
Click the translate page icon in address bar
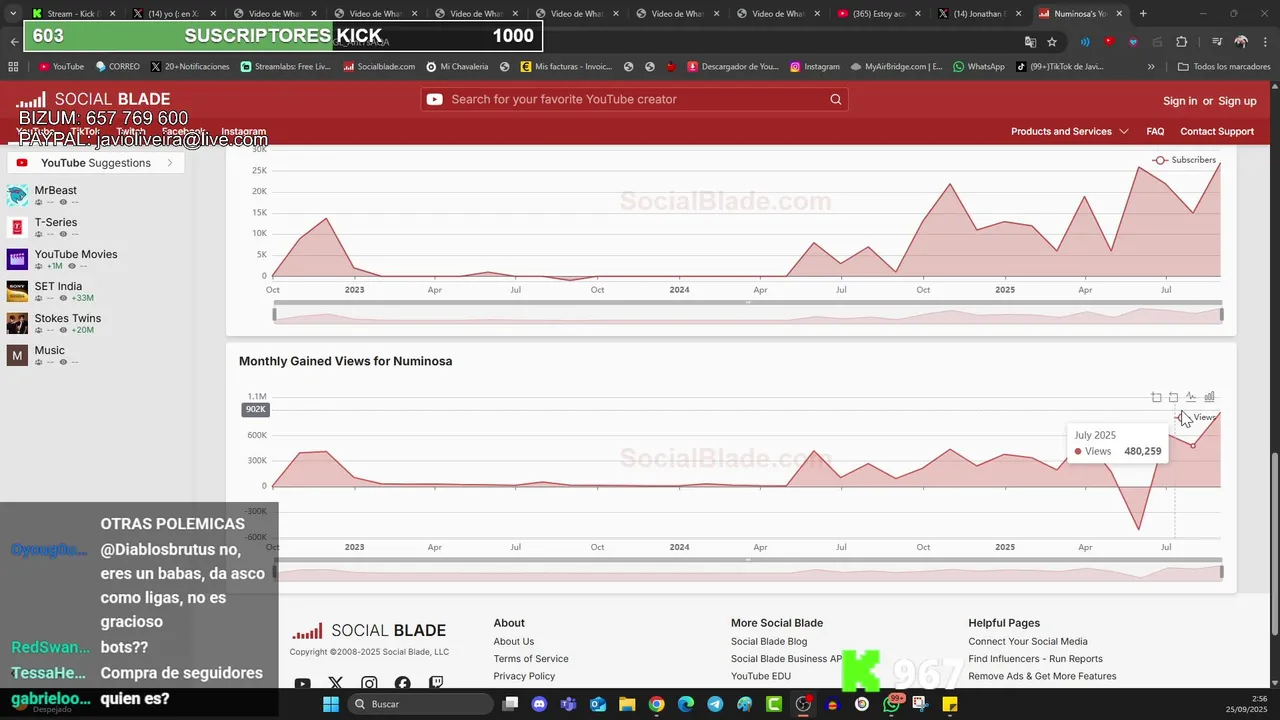coord(1030,42)
